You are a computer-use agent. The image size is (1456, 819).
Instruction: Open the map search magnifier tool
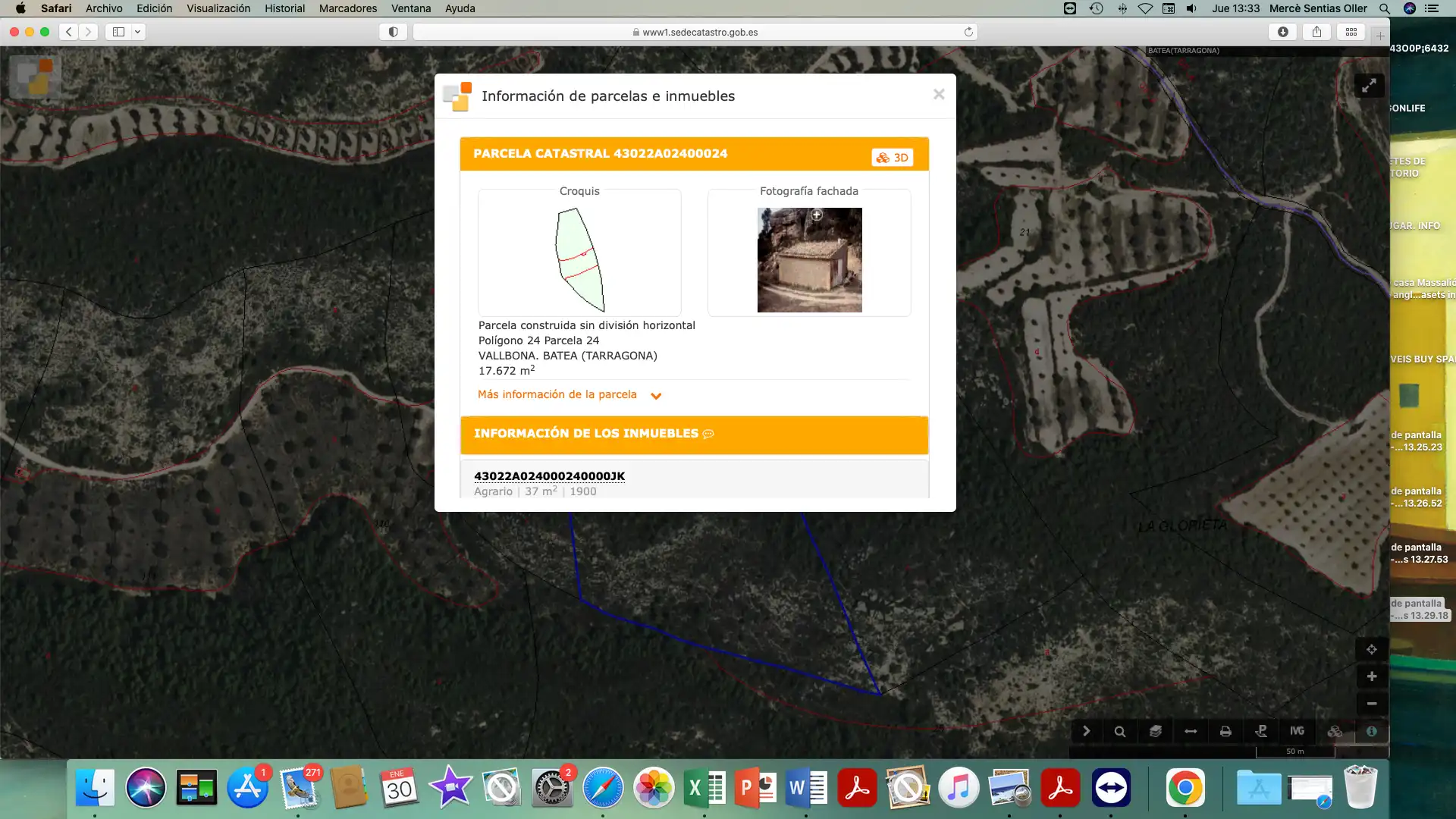click(x=1120, y=732)
